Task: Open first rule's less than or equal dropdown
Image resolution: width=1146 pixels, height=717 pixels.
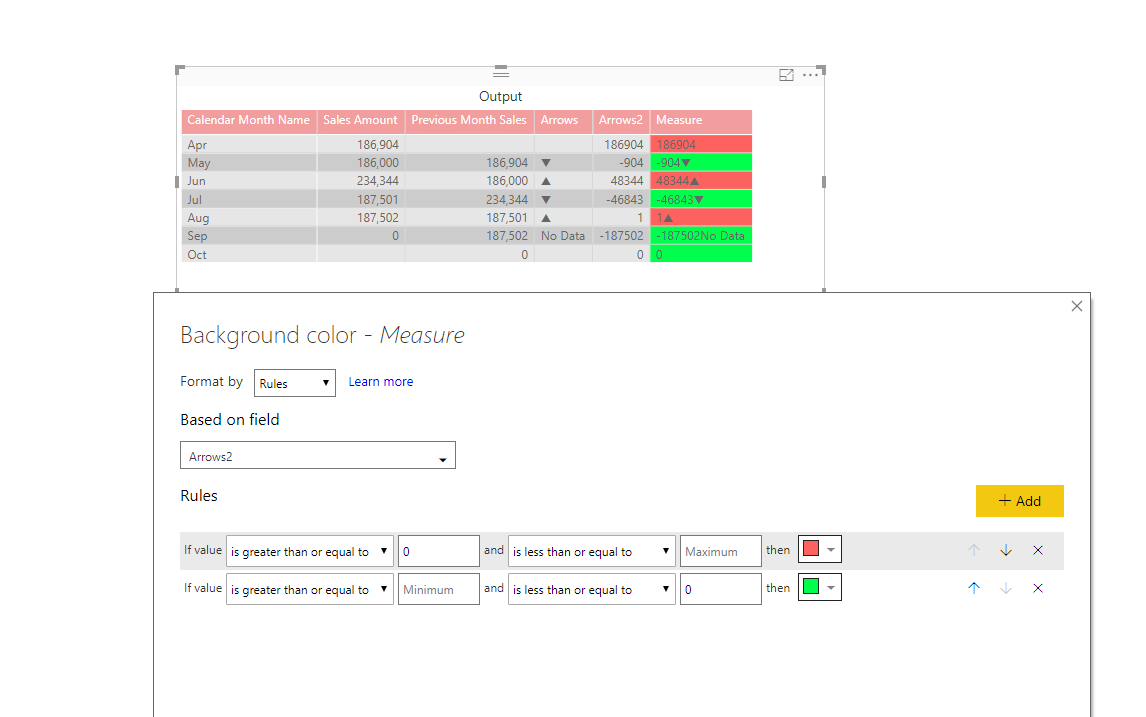Action: coord(592,551)
